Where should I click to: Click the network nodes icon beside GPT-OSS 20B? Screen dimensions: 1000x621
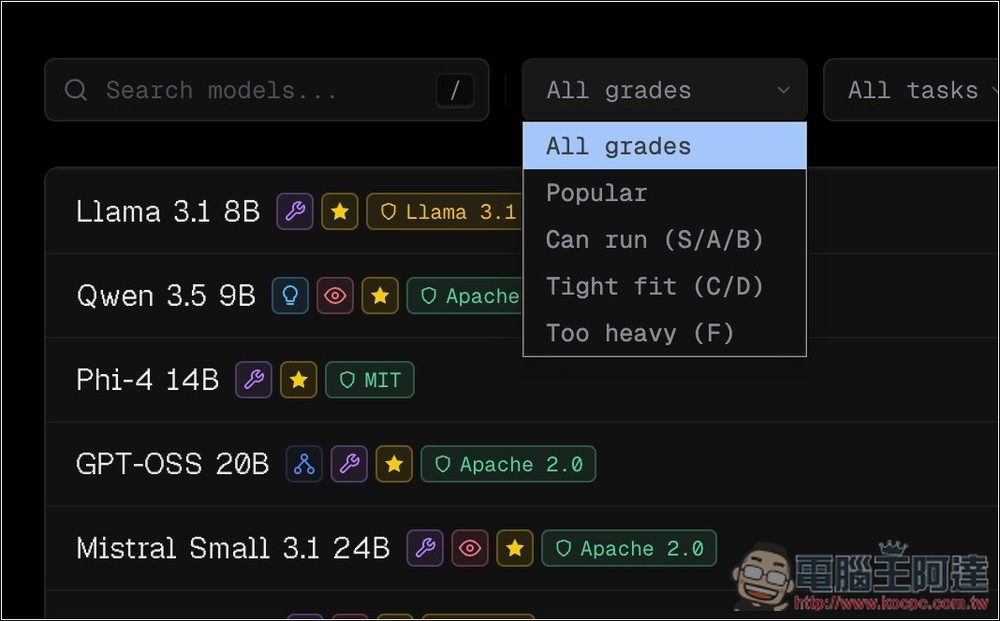click(304, 464)
